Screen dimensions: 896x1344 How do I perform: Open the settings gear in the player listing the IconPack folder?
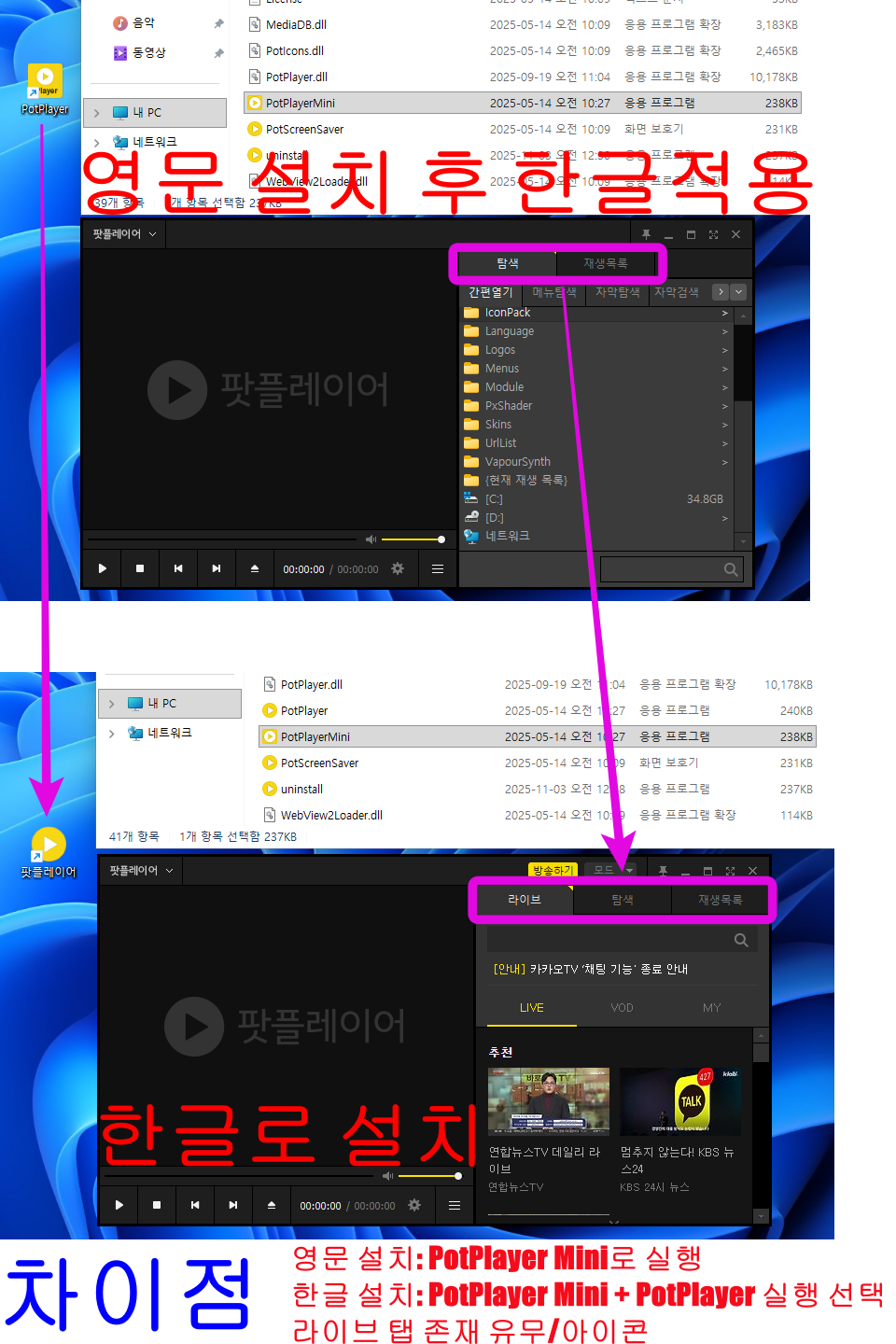point(398,568)
